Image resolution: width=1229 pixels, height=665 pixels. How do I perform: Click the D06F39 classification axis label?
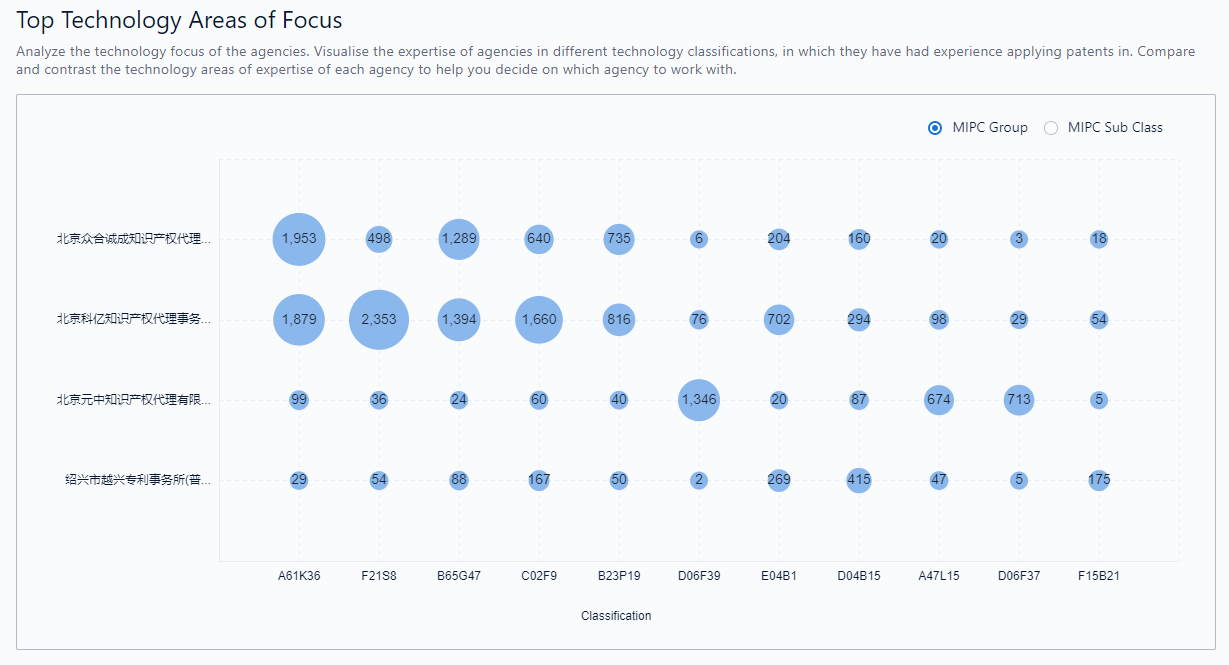[x=699, y=576]
